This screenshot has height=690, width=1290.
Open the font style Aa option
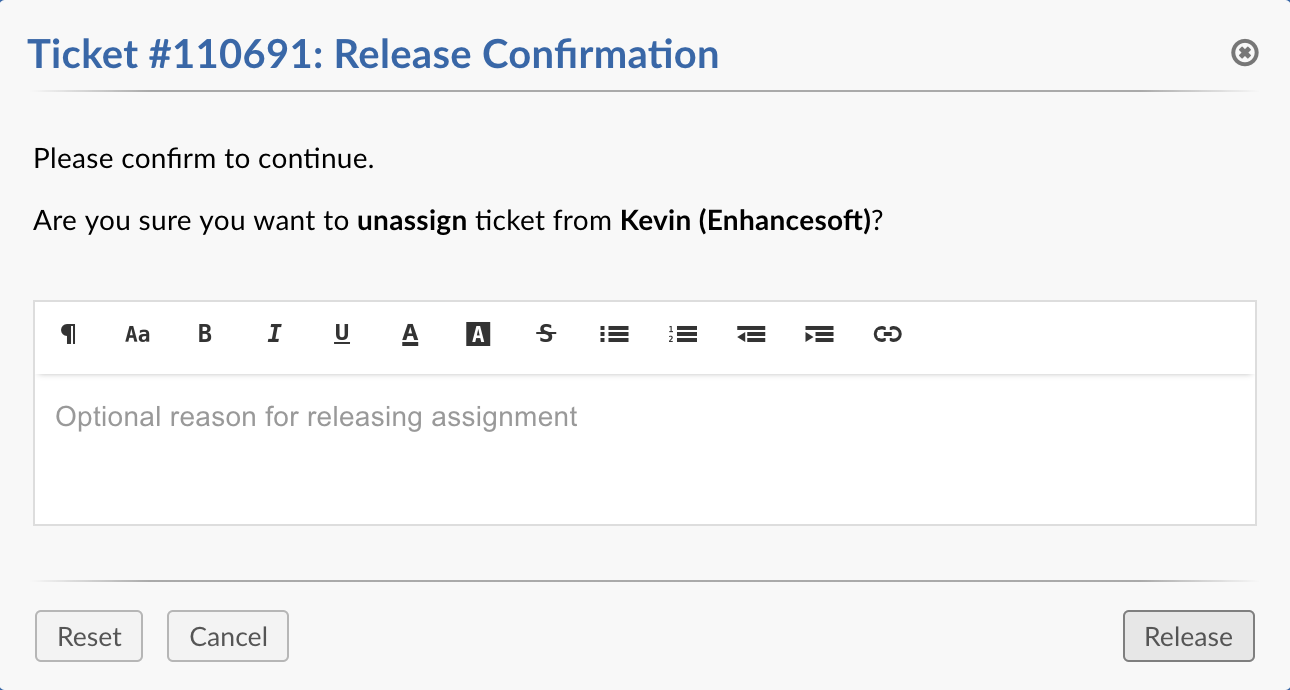point(137,334)
